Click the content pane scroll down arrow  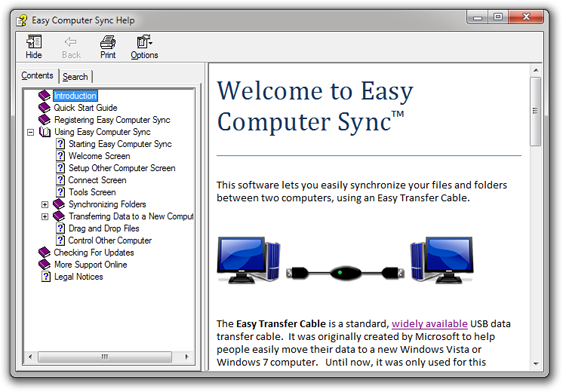(x=535, y=364)
